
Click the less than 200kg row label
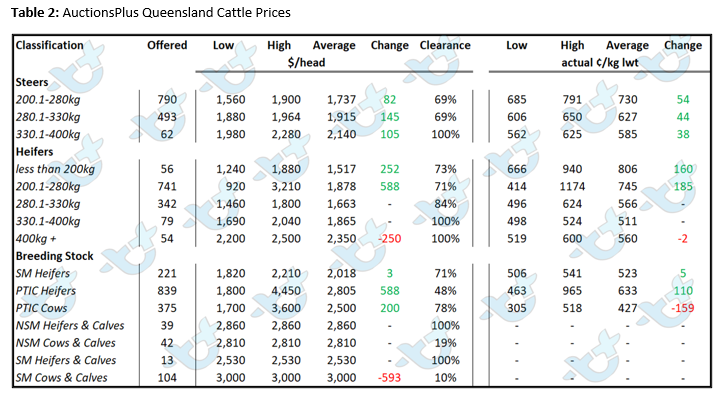click(55, 169)
